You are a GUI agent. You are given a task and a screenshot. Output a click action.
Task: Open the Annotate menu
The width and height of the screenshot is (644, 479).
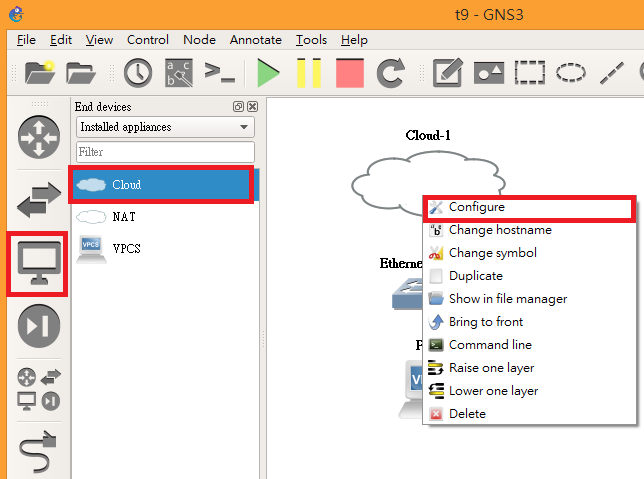255,40
